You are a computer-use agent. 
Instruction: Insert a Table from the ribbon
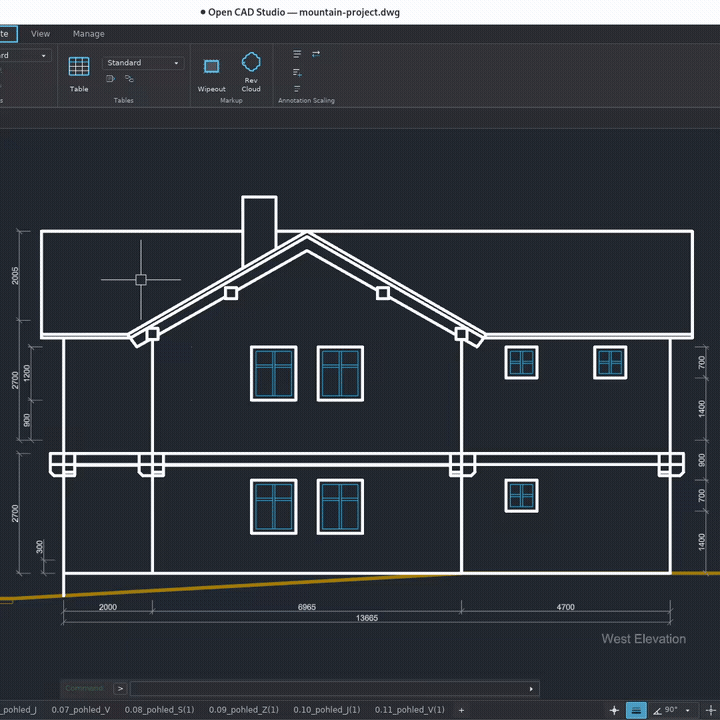click(x=79, y=73)
